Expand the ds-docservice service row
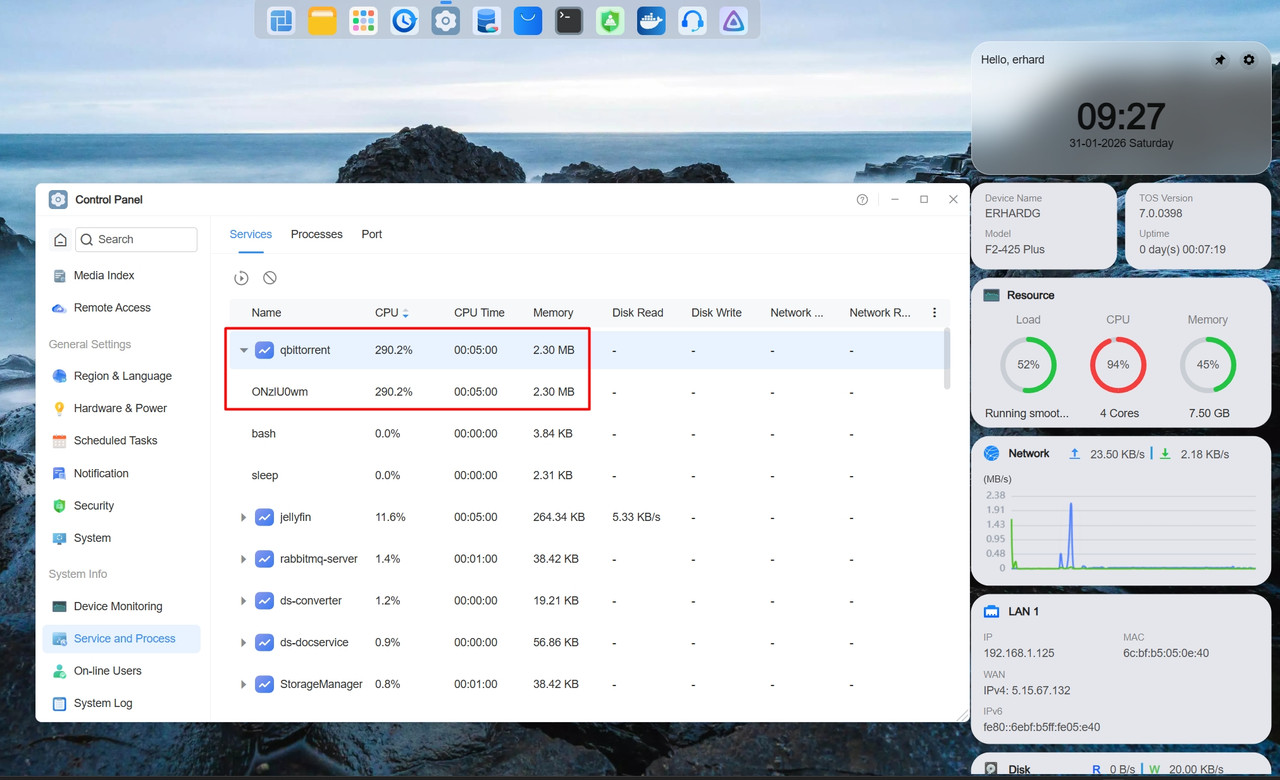This screenshot has height=780, width=1280. [243, 642]
